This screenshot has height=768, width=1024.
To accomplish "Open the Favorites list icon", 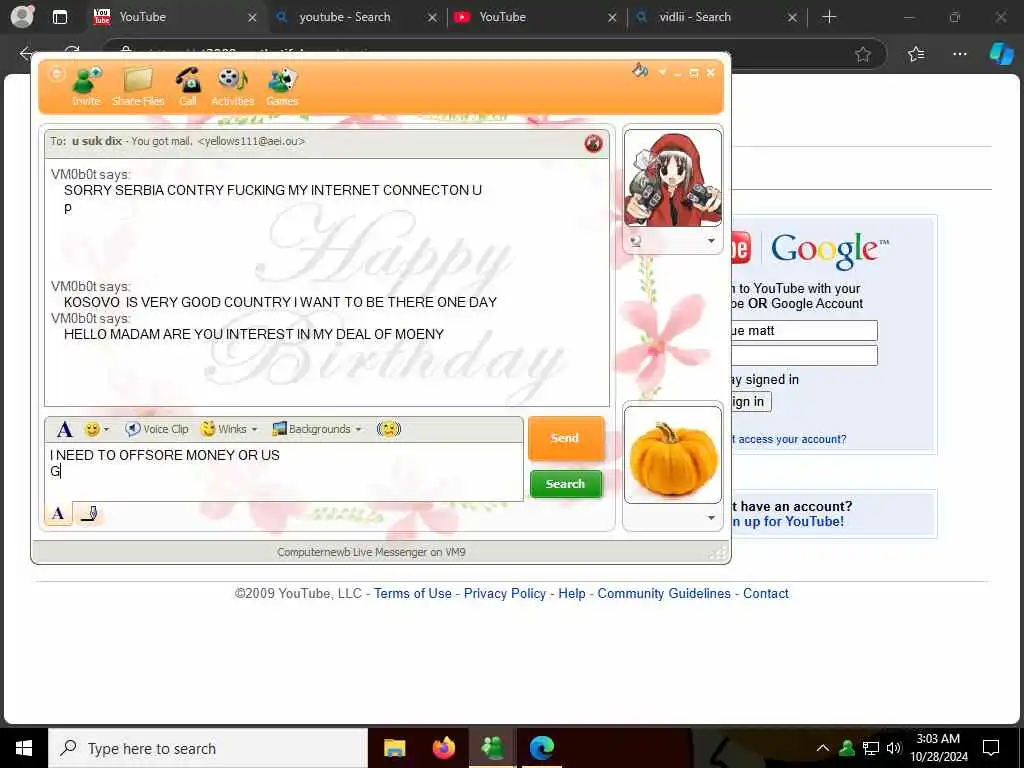I will tap(916, 54).
